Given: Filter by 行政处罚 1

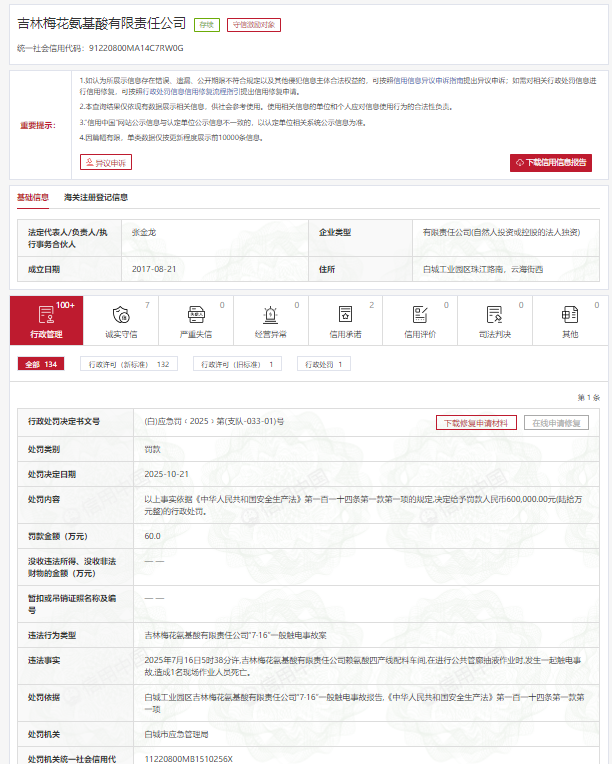Looking at the screenshot, I should coord(324,364).
